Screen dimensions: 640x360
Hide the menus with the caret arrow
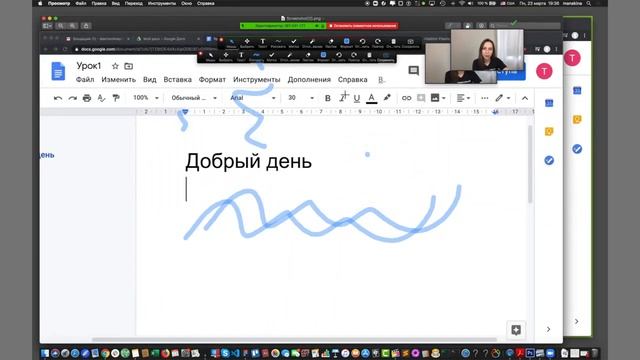click(525, 98)
